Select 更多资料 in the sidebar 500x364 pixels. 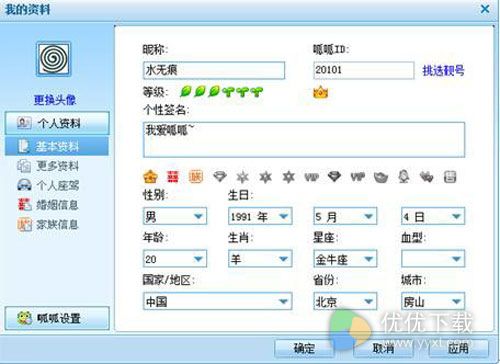(48, 166)
